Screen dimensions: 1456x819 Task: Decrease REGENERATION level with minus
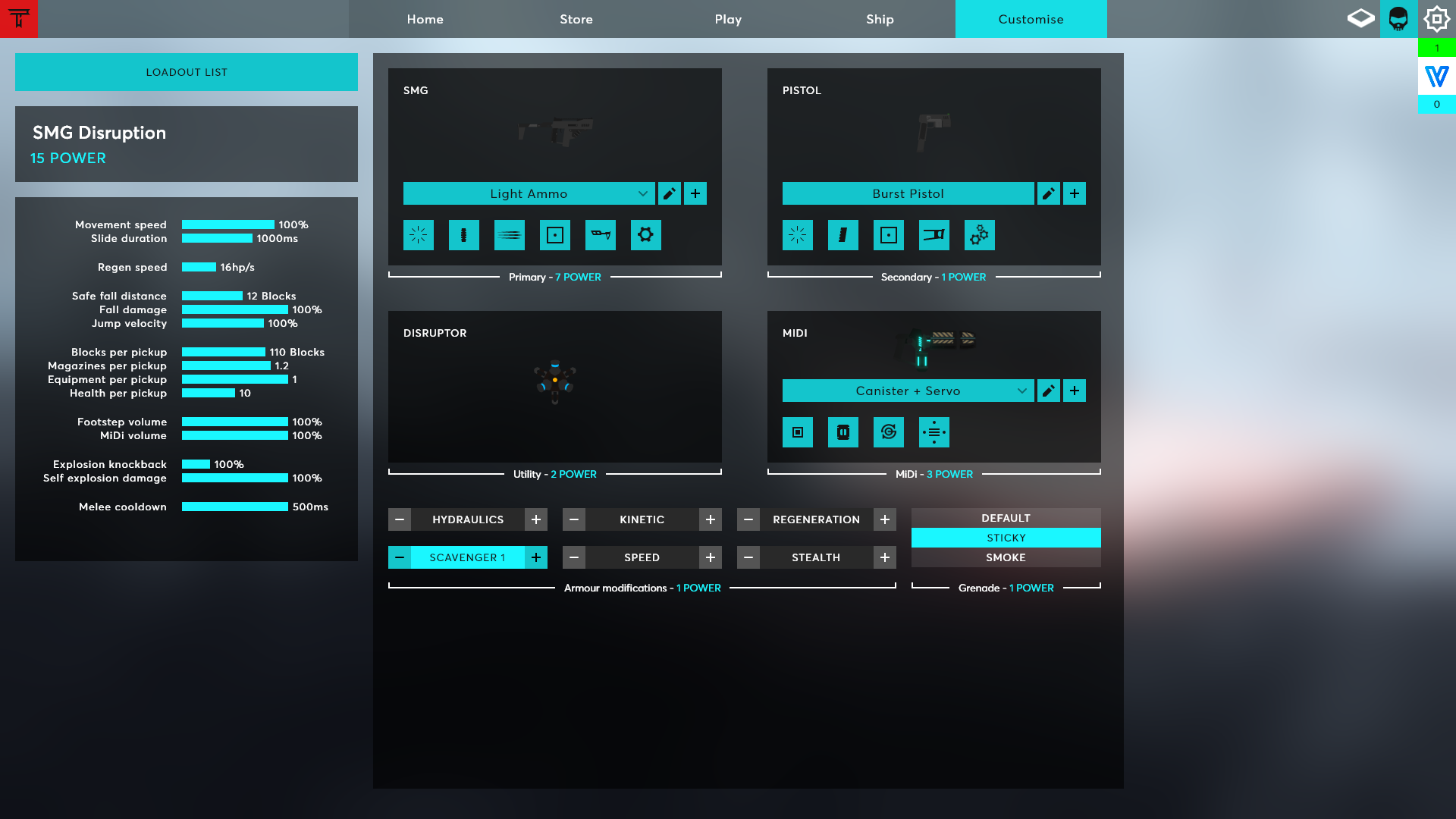tap(748, 519)
